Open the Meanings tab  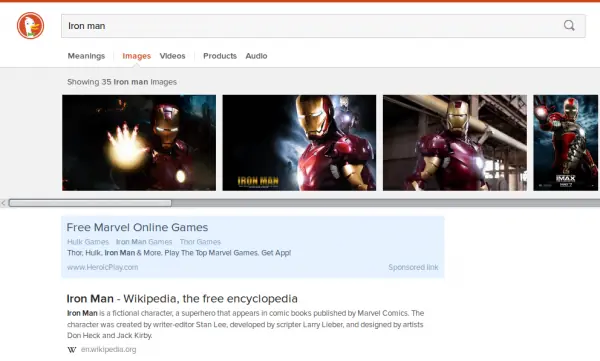pos(86,56)
